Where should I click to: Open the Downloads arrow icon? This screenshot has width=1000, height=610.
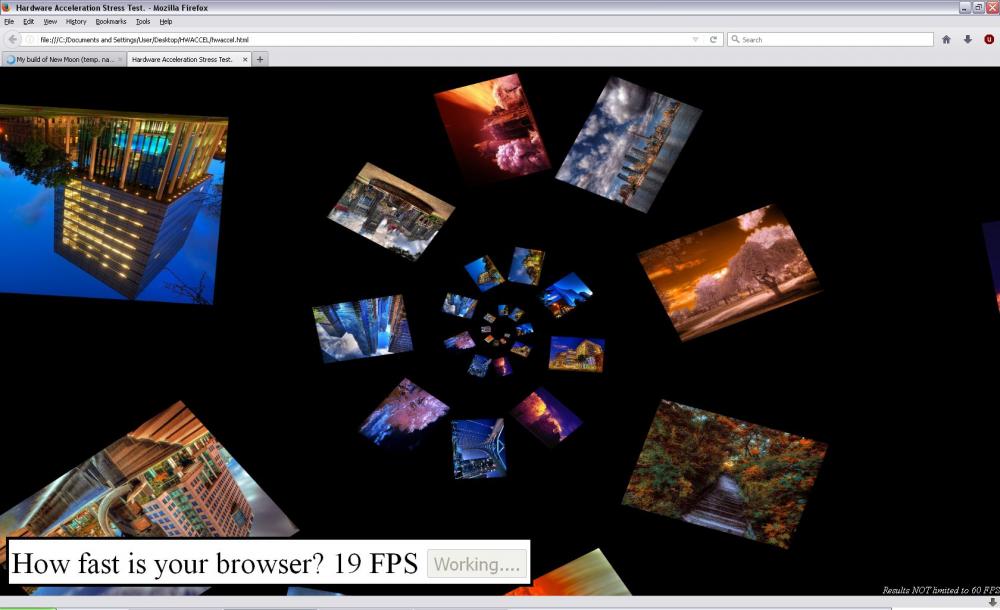pos(967,40)
